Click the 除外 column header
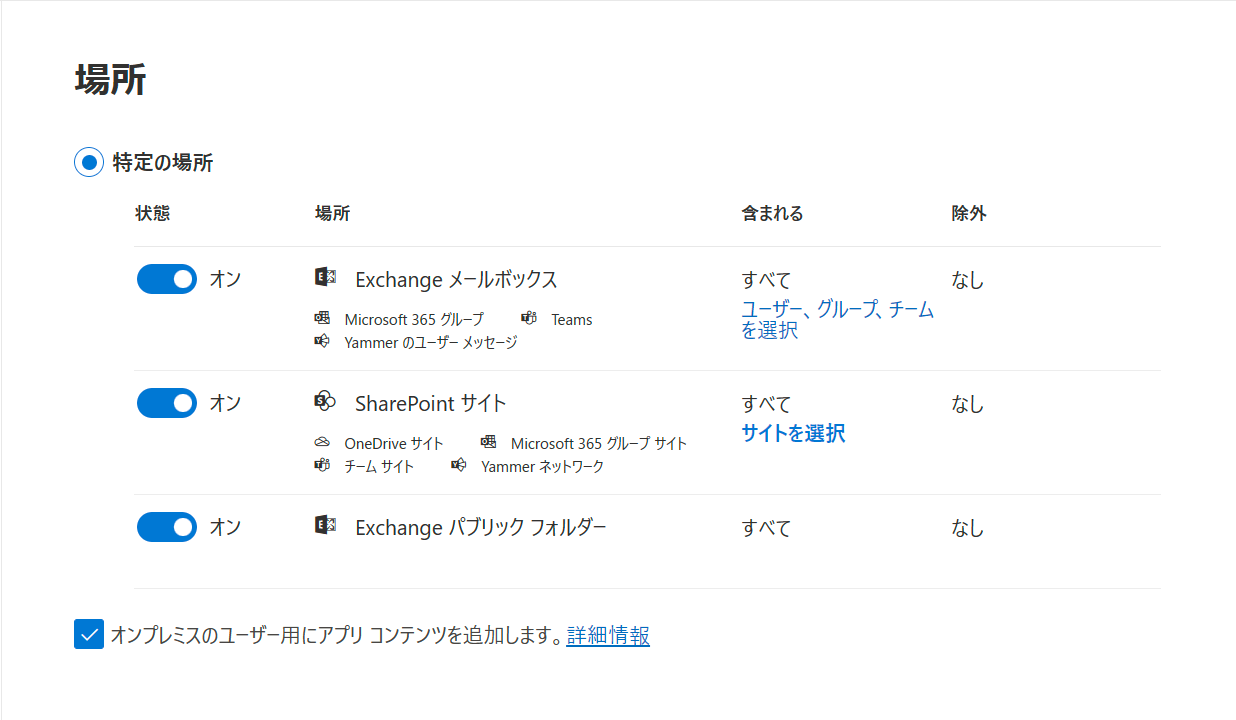This screenshot has width=1236, height=720. (969, 213)
